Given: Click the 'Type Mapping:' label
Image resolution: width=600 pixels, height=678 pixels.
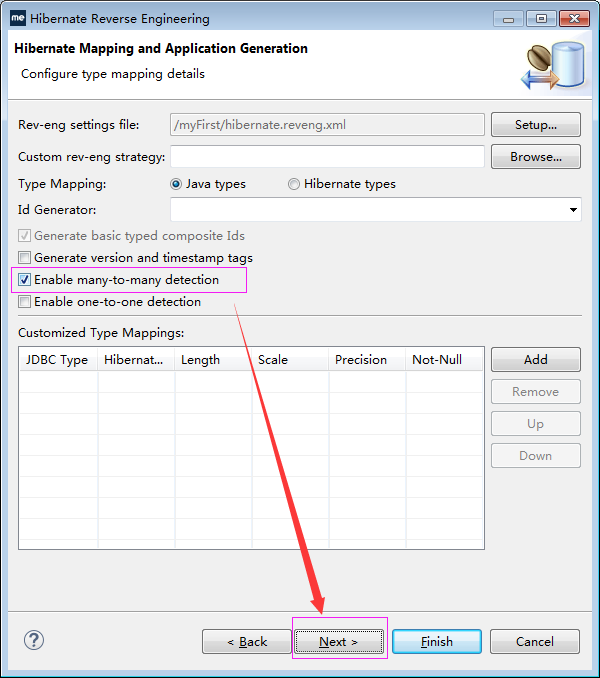Looking at the screenshot, I should coord(62,184).
